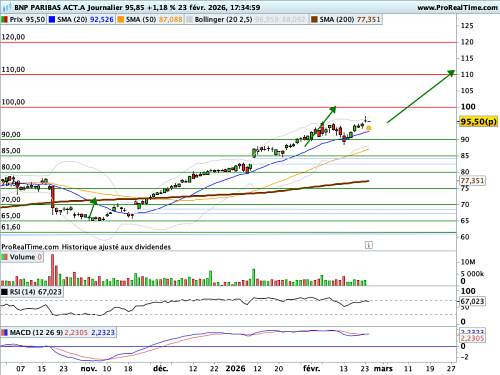Click the orange dot marker near the last candle
This screenshot has height=375, width=500.
[369, 128]
